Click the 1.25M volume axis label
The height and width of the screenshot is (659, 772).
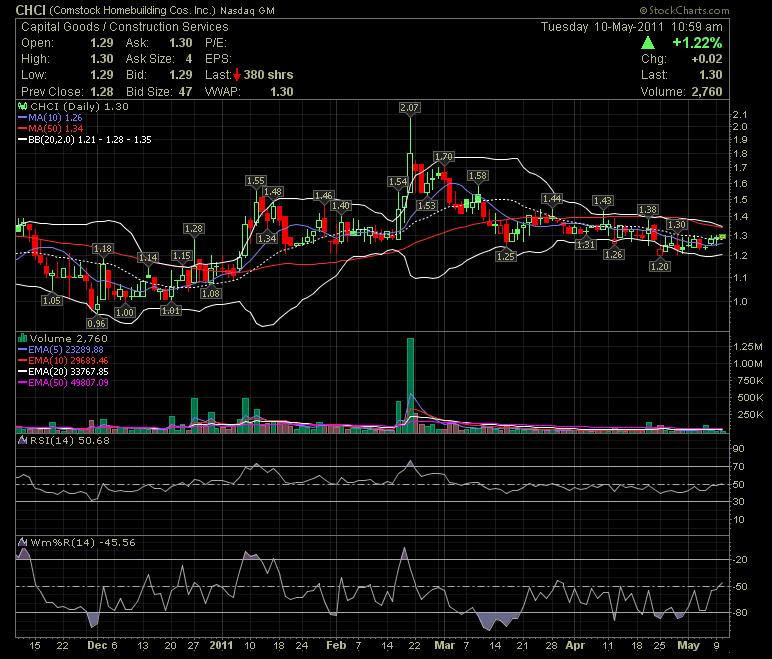pos(748,346)
